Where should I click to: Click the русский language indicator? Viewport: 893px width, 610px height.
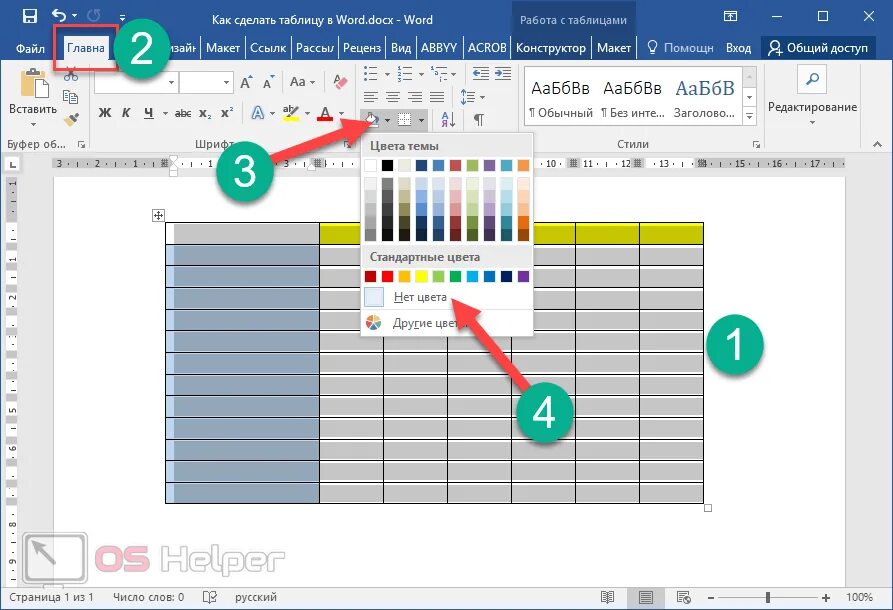pos(256,597)
